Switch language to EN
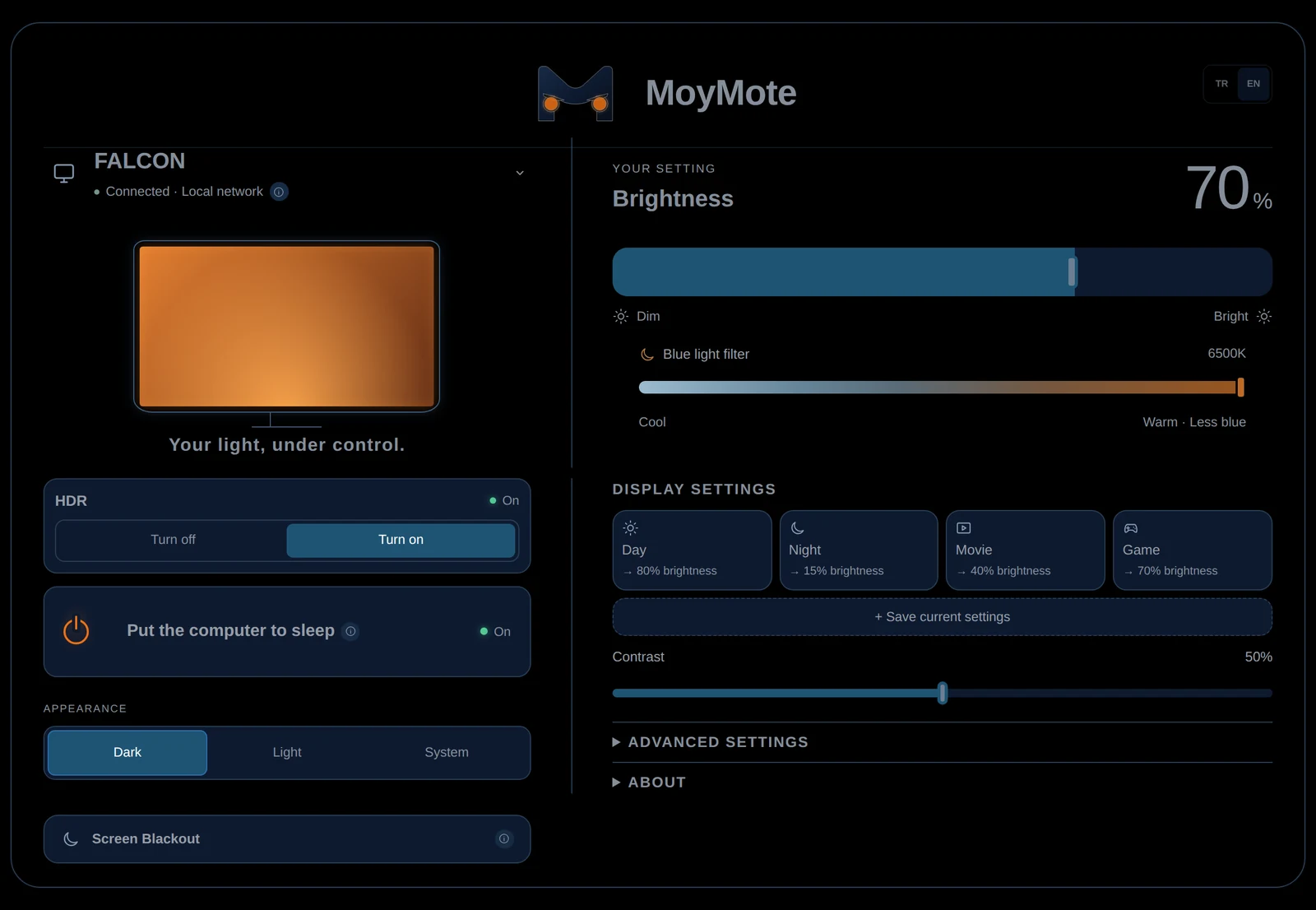The width and height of the screenshot is (1316, 910). pyautogui.click(x=1253, y=84)
